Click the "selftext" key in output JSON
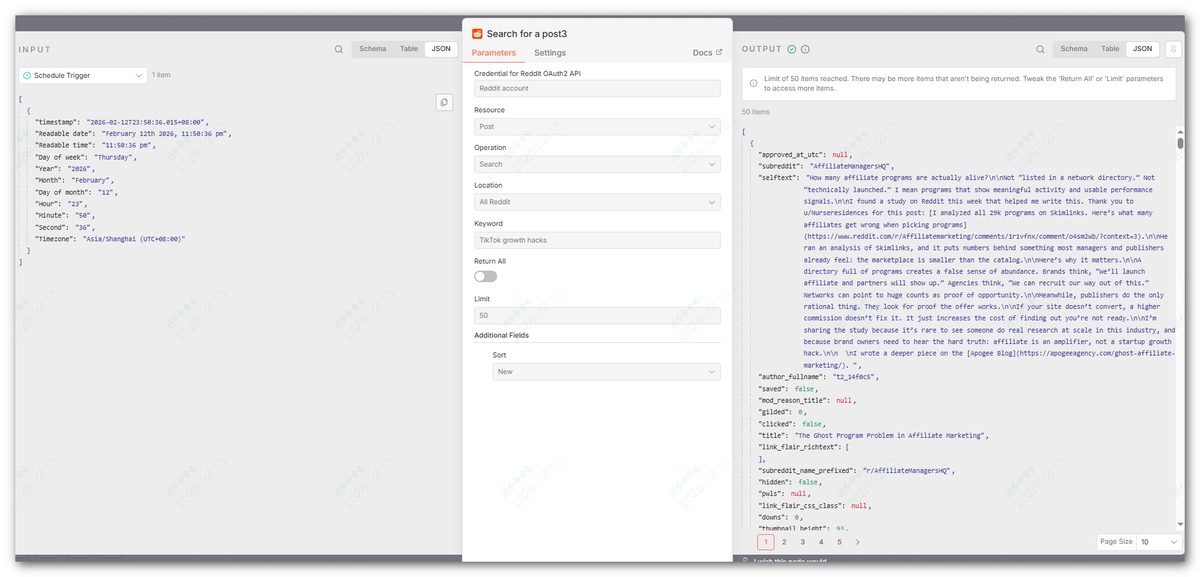 [x=779, y=177]
